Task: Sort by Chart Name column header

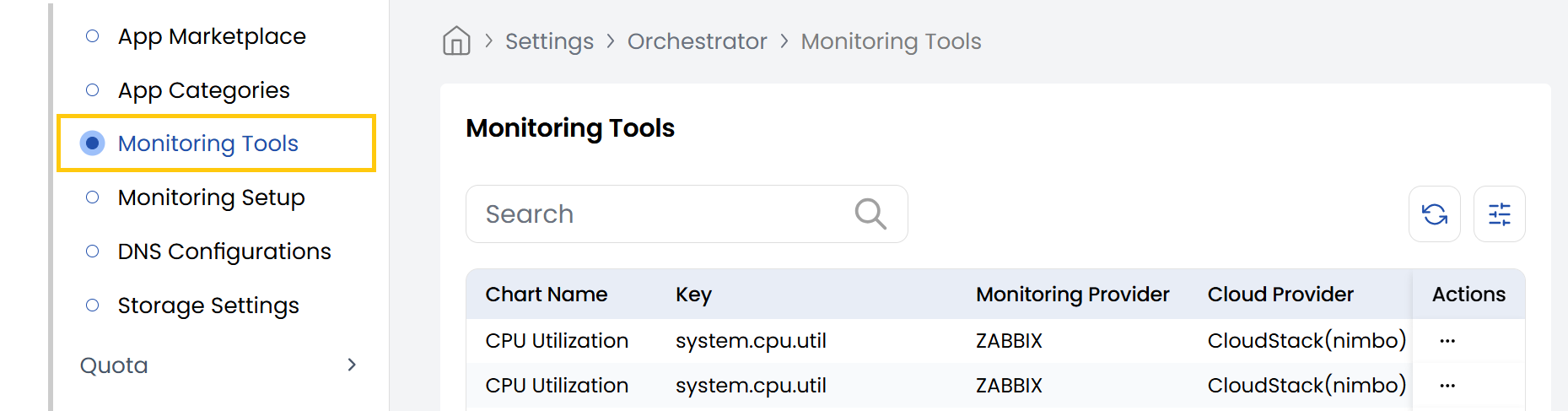Action: coord(546,295)
